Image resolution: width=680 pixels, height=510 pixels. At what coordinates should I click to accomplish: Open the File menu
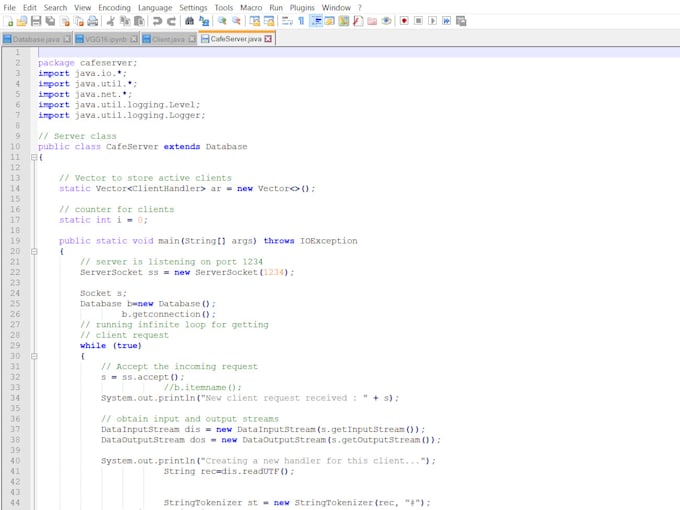(10, 7)
